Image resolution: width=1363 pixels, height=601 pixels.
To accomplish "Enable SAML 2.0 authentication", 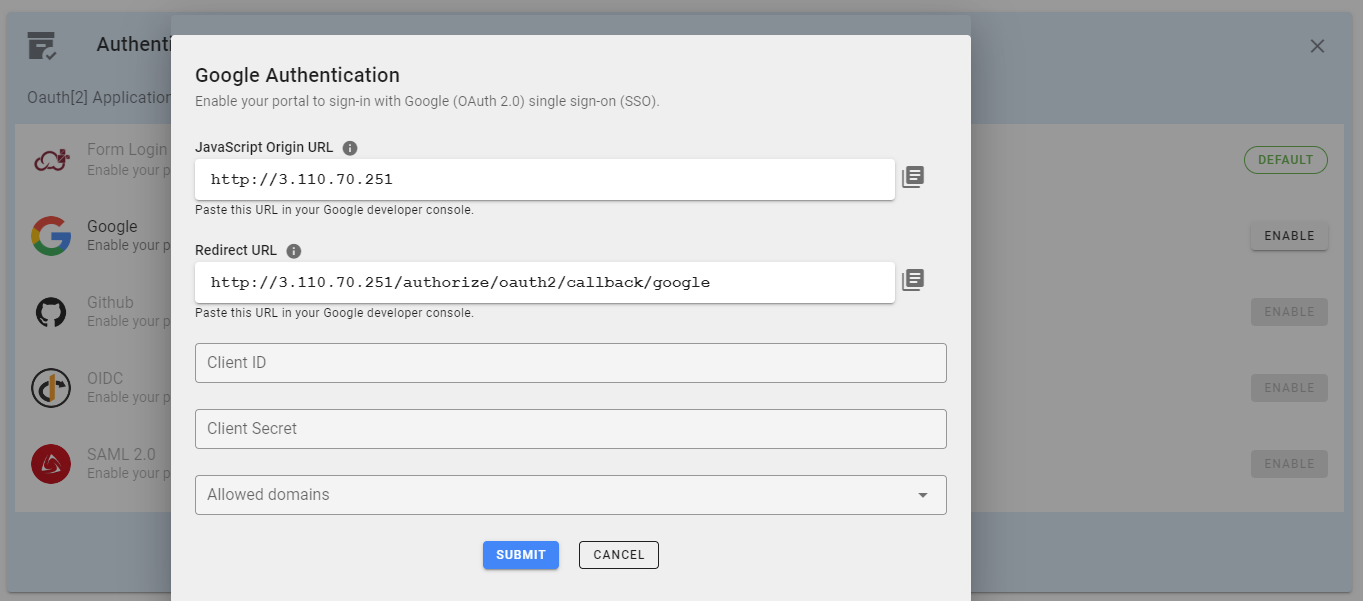I will [1288, 463].
